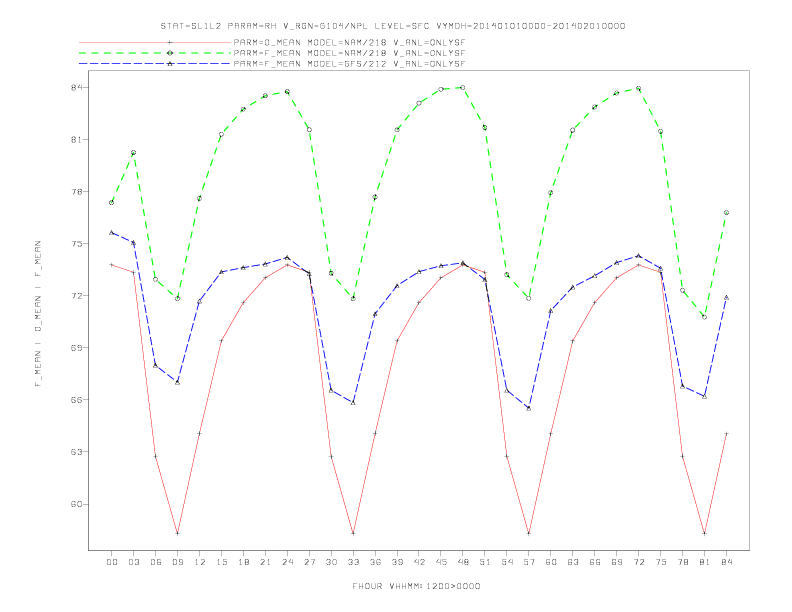The width and height of the screenshot is (792, 612).
Task: Click y-axis tick label 78
Action: coord(76,192)
